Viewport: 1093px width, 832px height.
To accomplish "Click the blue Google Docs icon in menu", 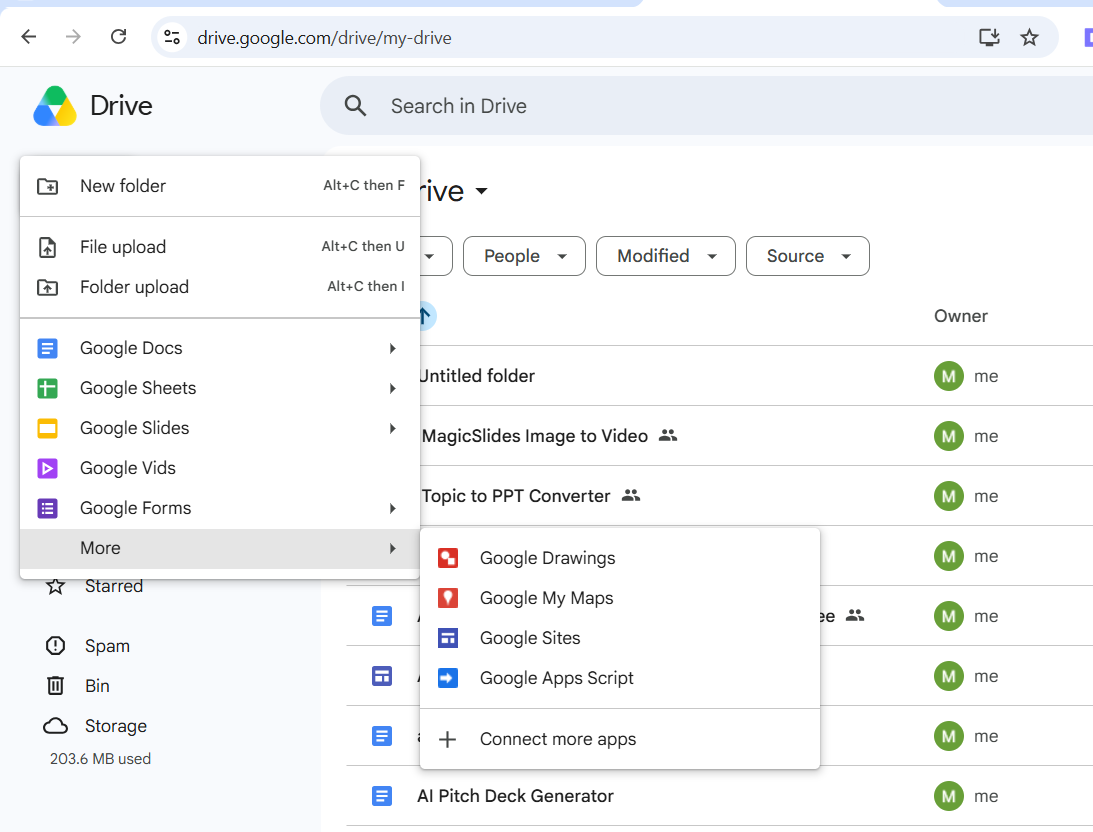I will pos(47,348).
